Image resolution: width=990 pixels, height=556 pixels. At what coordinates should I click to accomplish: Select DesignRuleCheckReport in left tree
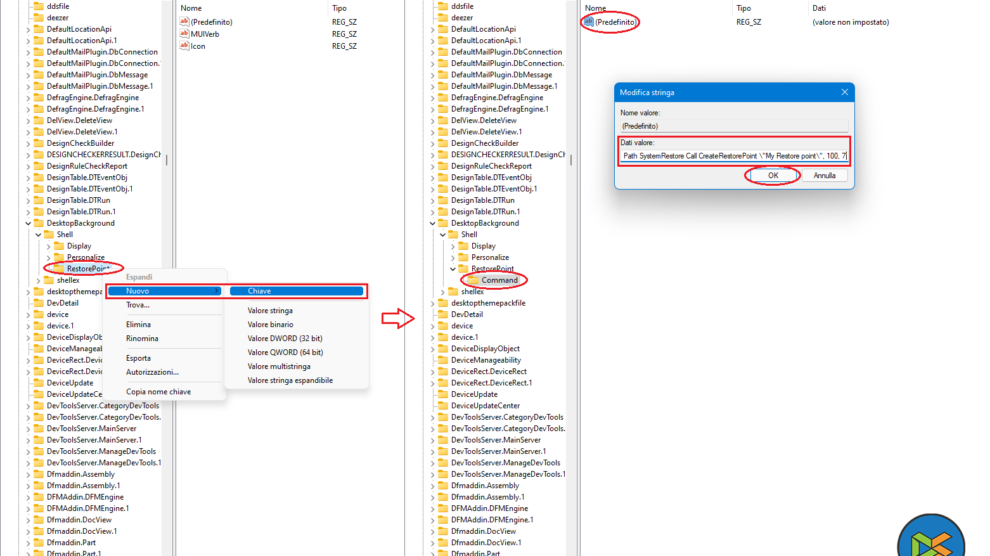tap(87, 165)
